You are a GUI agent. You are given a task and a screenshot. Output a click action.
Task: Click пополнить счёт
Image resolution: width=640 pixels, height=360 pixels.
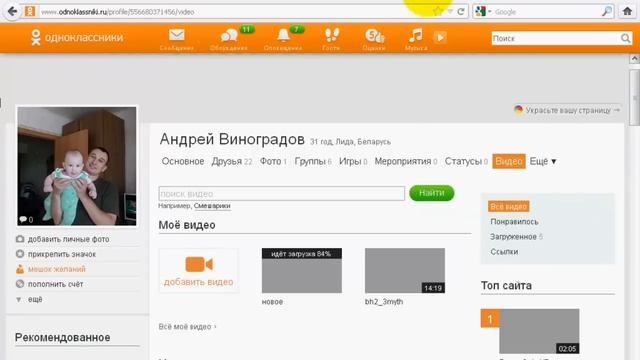tap(55, 284)
